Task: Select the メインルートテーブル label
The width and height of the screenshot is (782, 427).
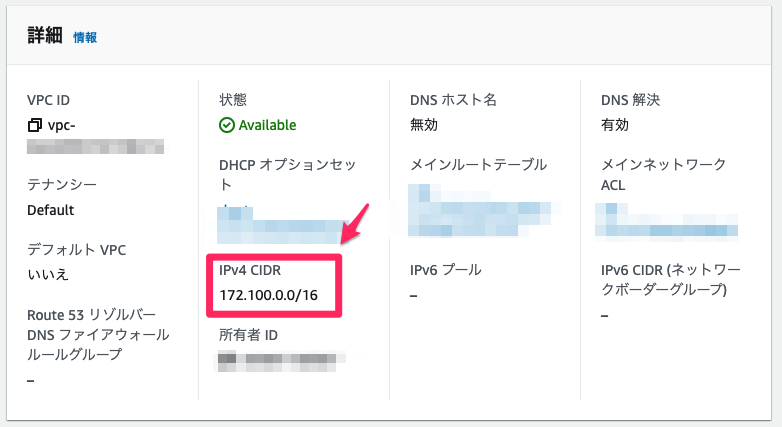Action: (x=478, y=165)
